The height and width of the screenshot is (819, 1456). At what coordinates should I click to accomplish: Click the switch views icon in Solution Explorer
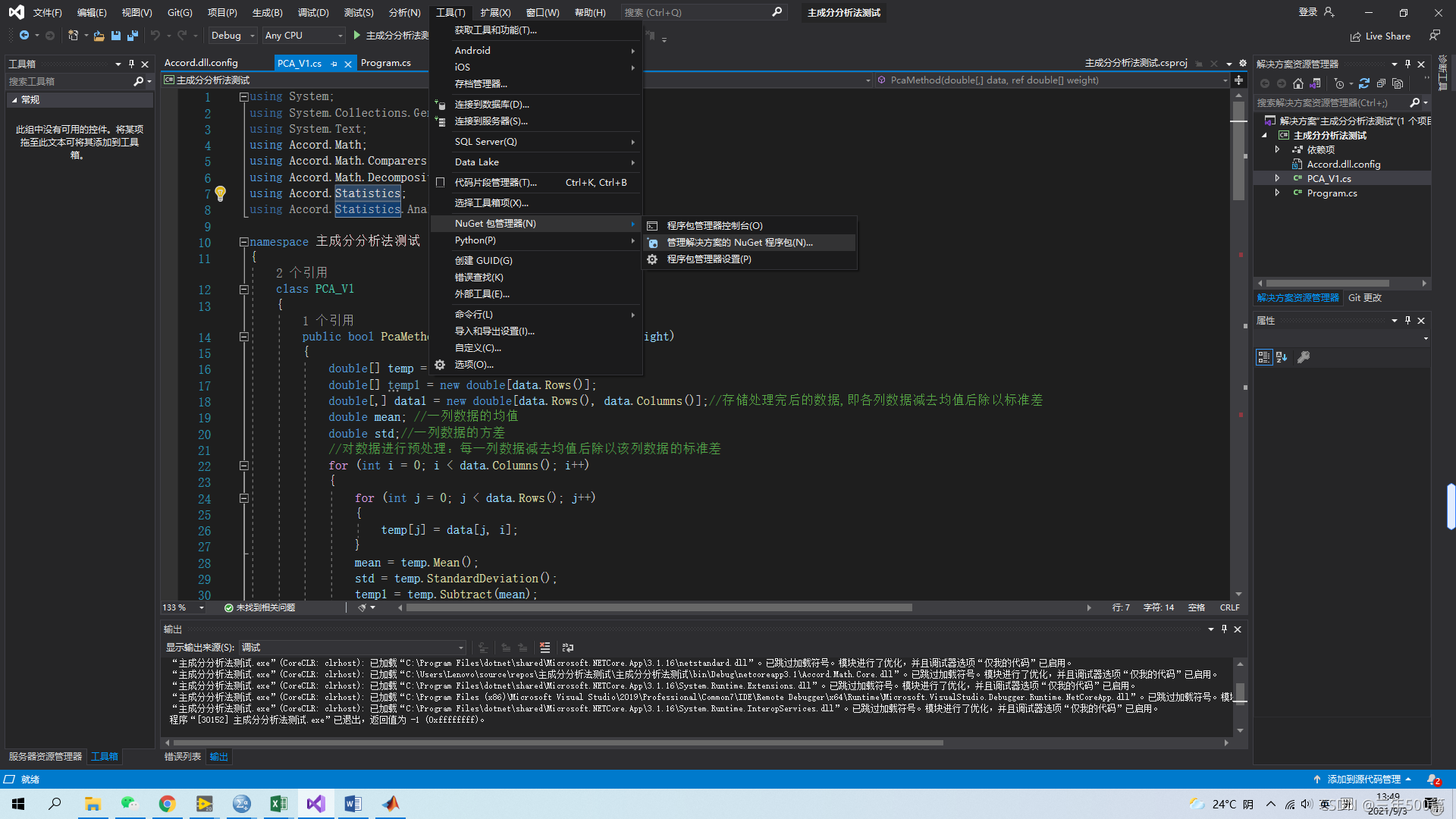tap(1316, 83)
